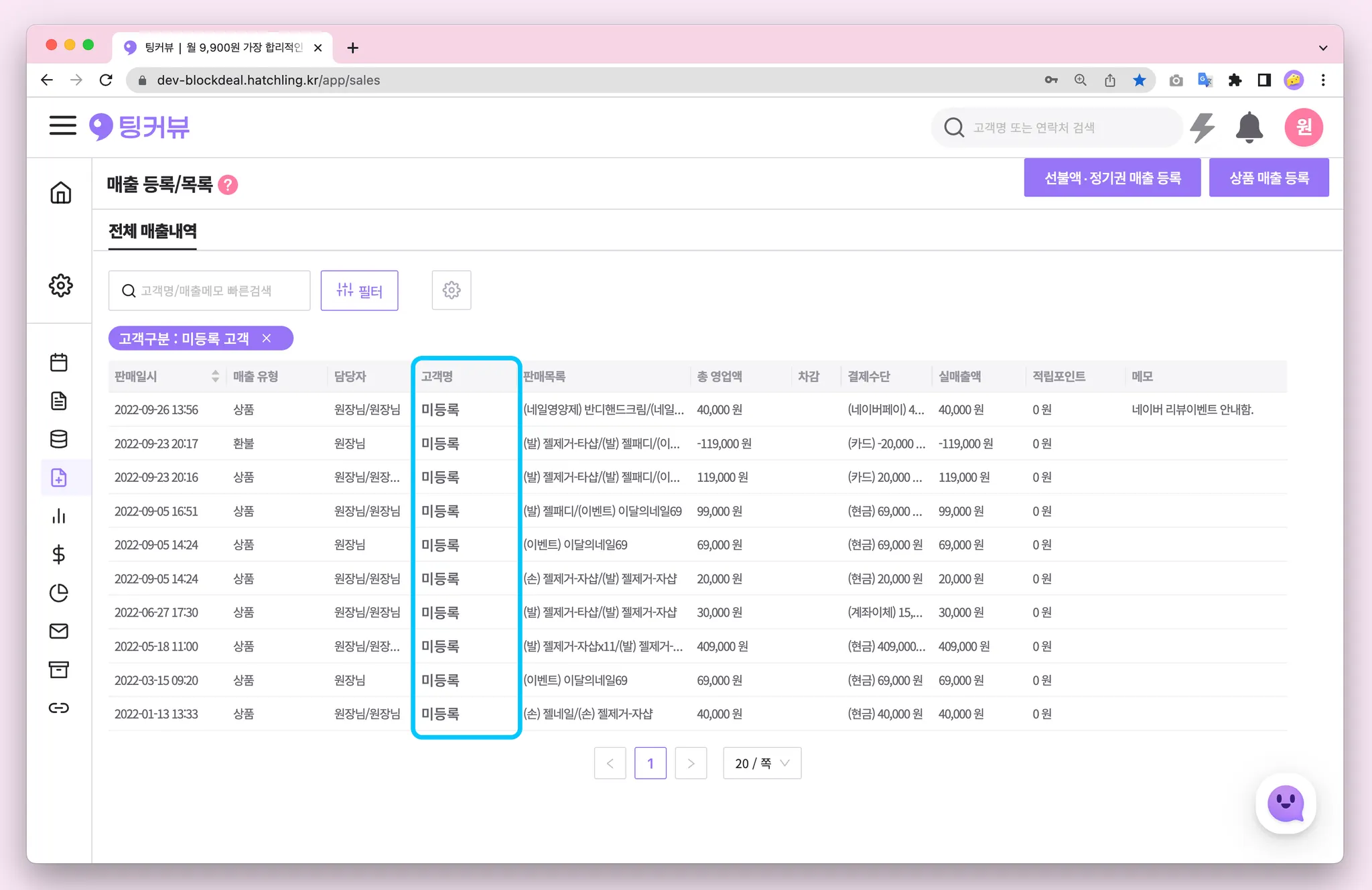Click the bar chart statistics icon
This screenshot has height=890, width=1372.
(59, 516)
